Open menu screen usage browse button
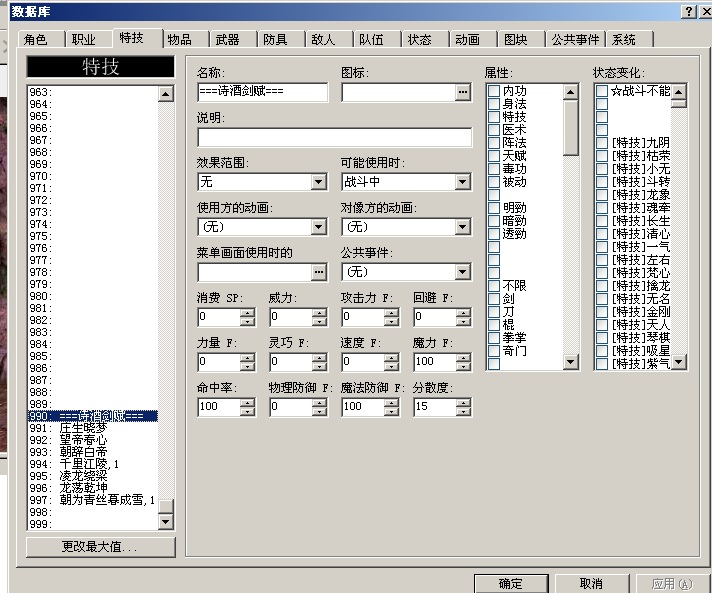This screenshot has height=593, width=712. (319, 272)
